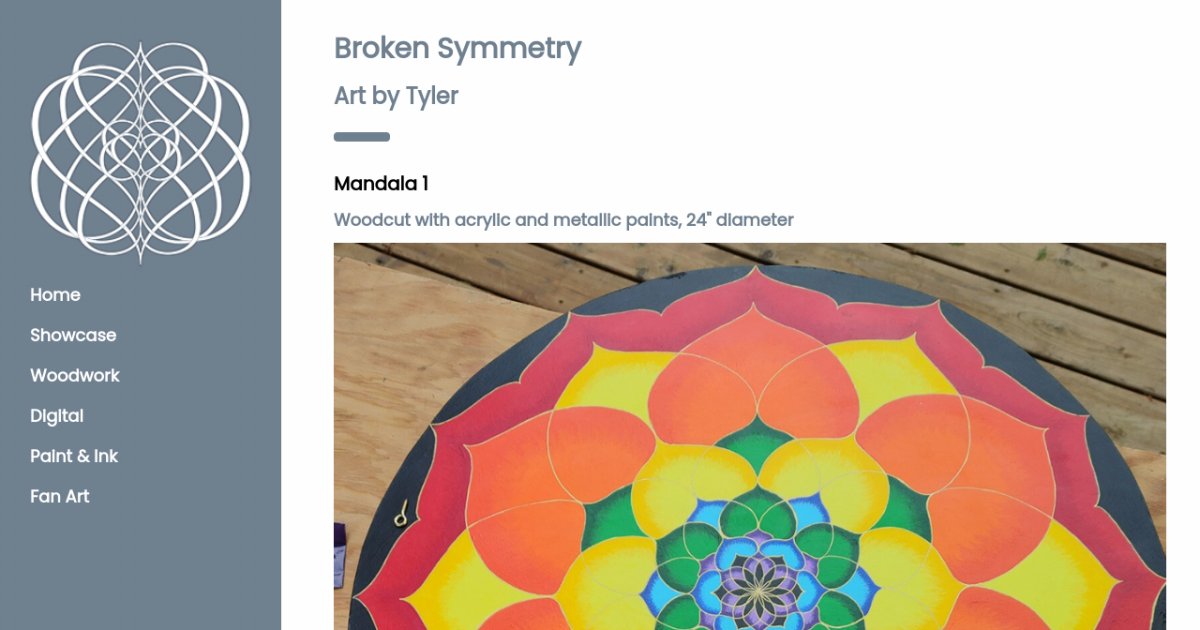Open the Showcase section

click(73, 335)
